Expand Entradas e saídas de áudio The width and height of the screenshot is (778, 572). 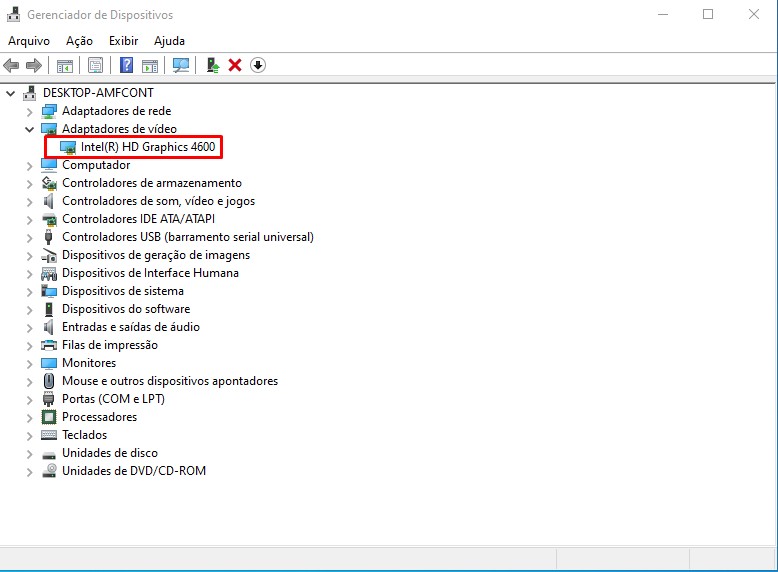[x=29, y=327]
